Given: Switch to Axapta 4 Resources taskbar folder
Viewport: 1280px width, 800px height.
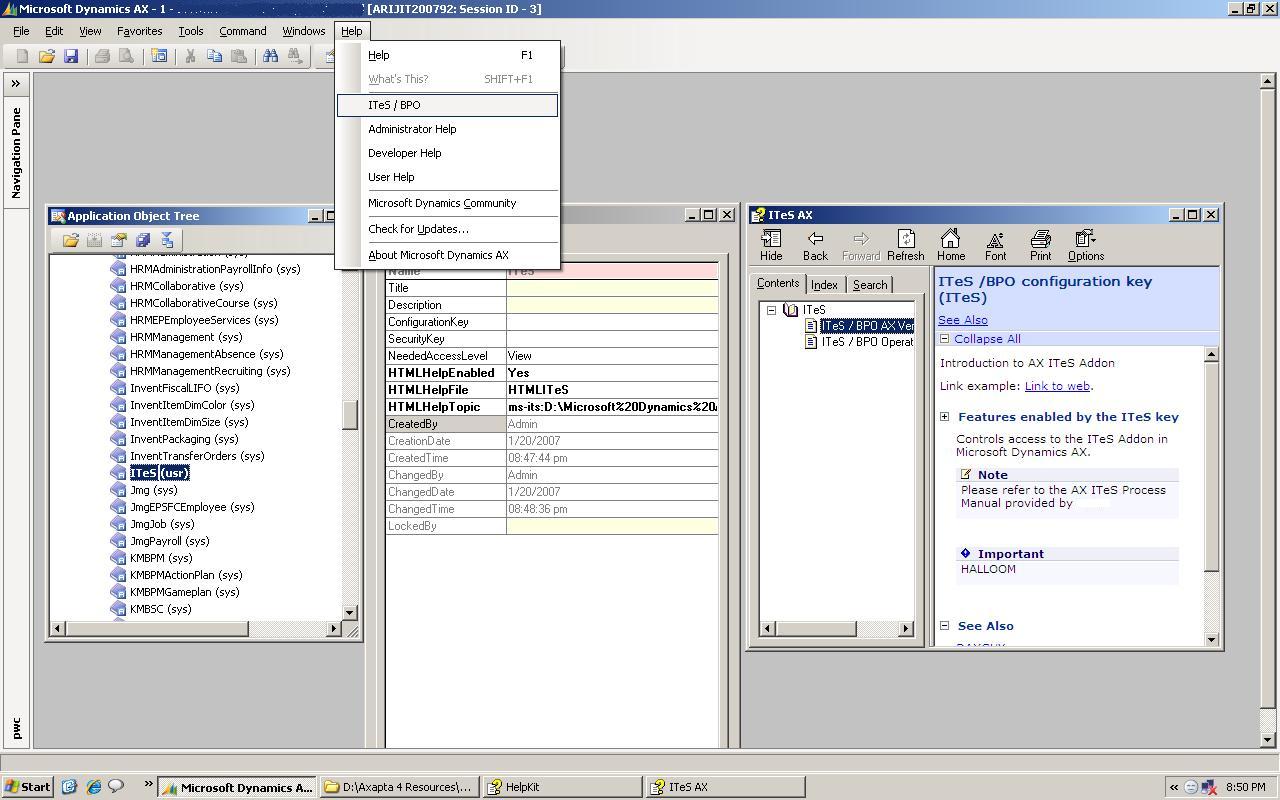Looking at the screenshot, I should tap(399, 787).
